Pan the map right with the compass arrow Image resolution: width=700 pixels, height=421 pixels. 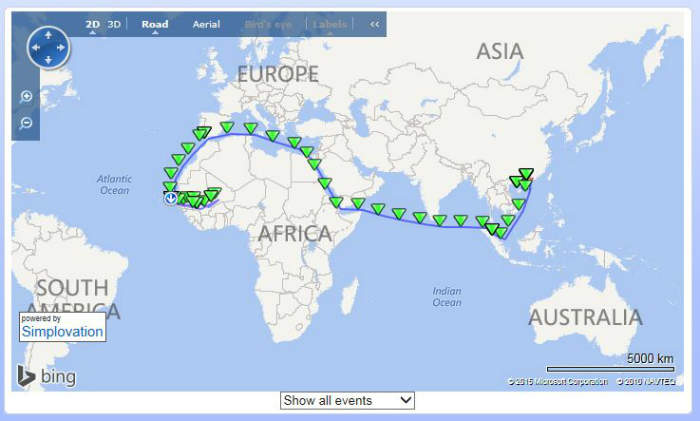pyautogui.click(x=63, y=47)
